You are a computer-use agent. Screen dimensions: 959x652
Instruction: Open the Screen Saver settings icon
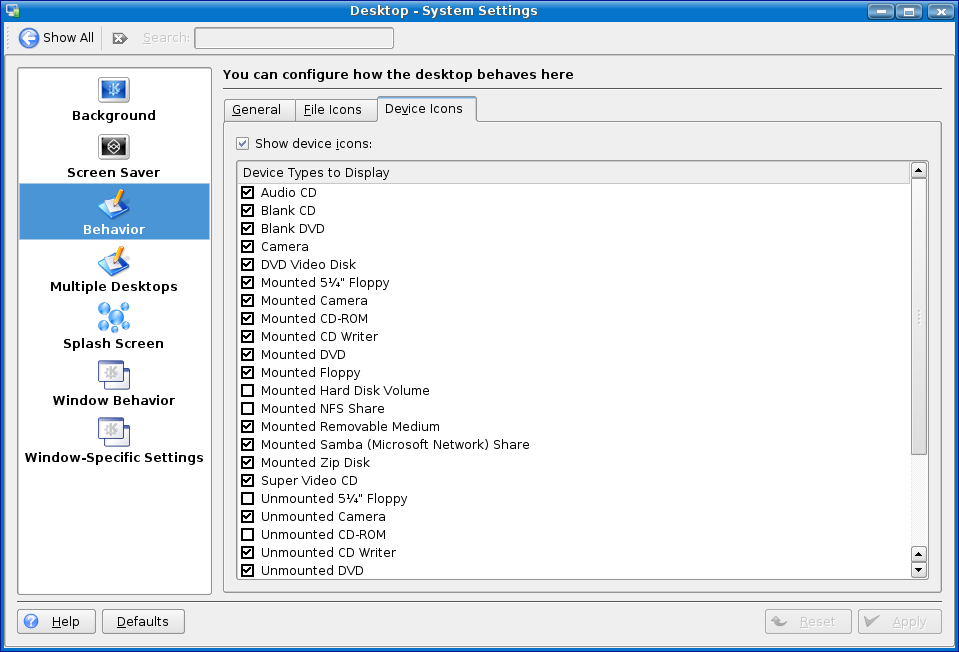[x=113, y=148]
